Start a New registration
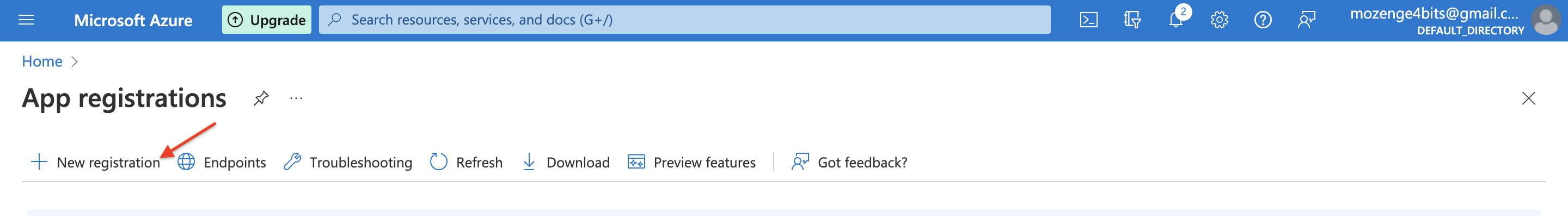The width and height of the screenshot is (1568, 216). [96, 163]
